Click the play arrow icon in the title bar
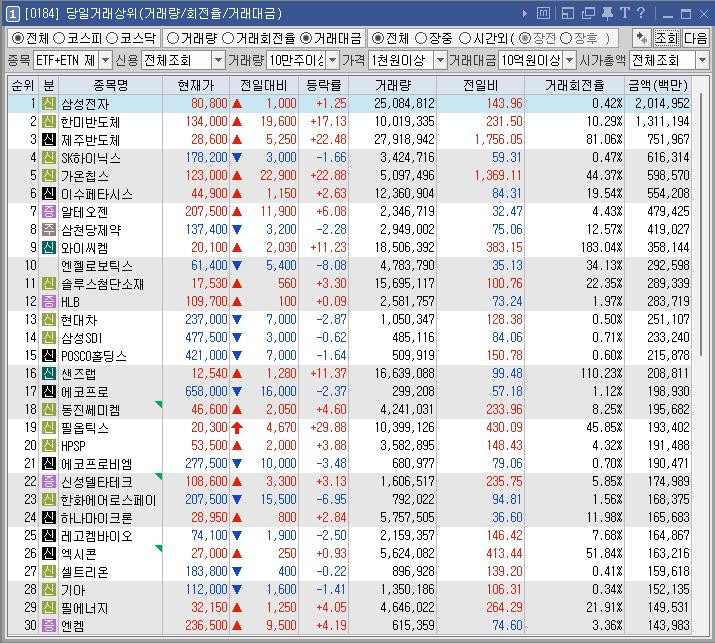 click(x=524, y=14)
